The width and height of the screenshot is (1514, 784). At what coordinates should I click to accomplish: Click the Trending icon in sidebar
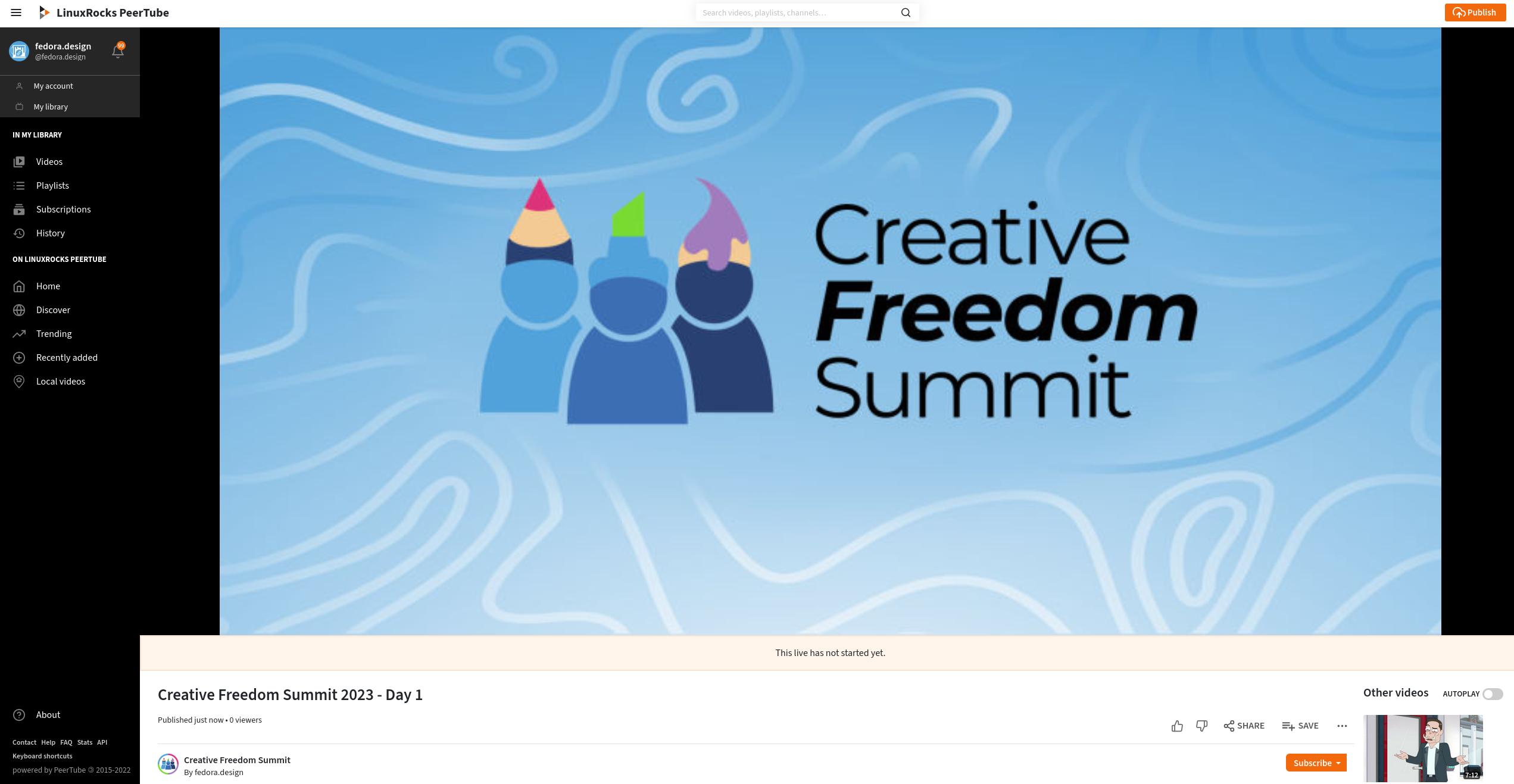click(18, 334)
